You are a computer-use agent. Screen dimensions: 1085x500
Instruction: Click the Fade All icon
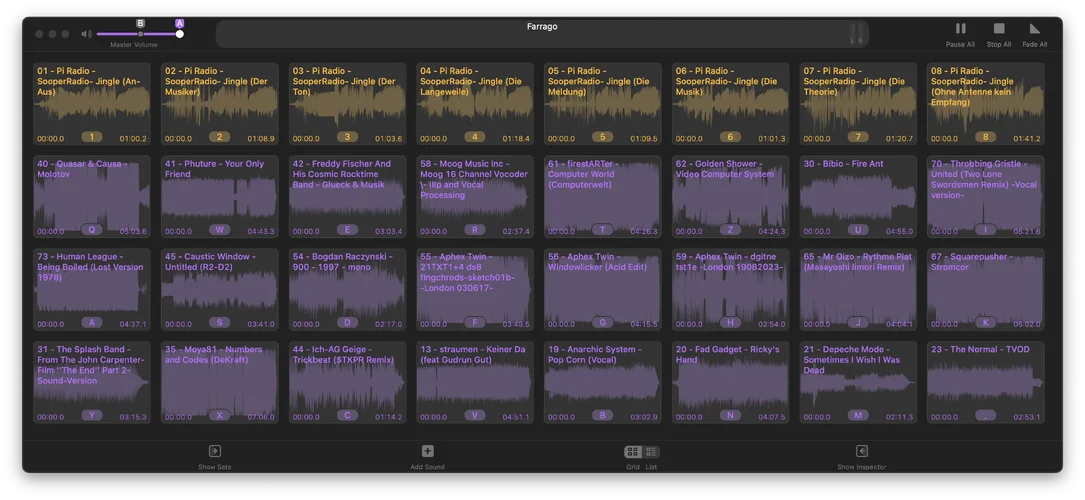[1035, 29]
